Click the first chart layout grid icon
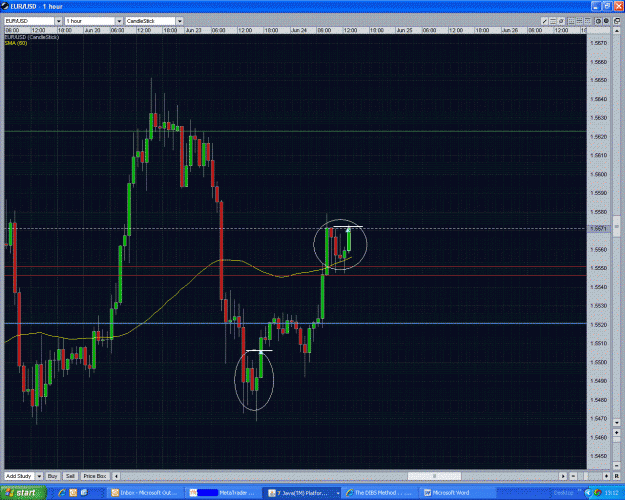This screenshot has width=625, height=500. pyautogui.click(x=571, y=21)
